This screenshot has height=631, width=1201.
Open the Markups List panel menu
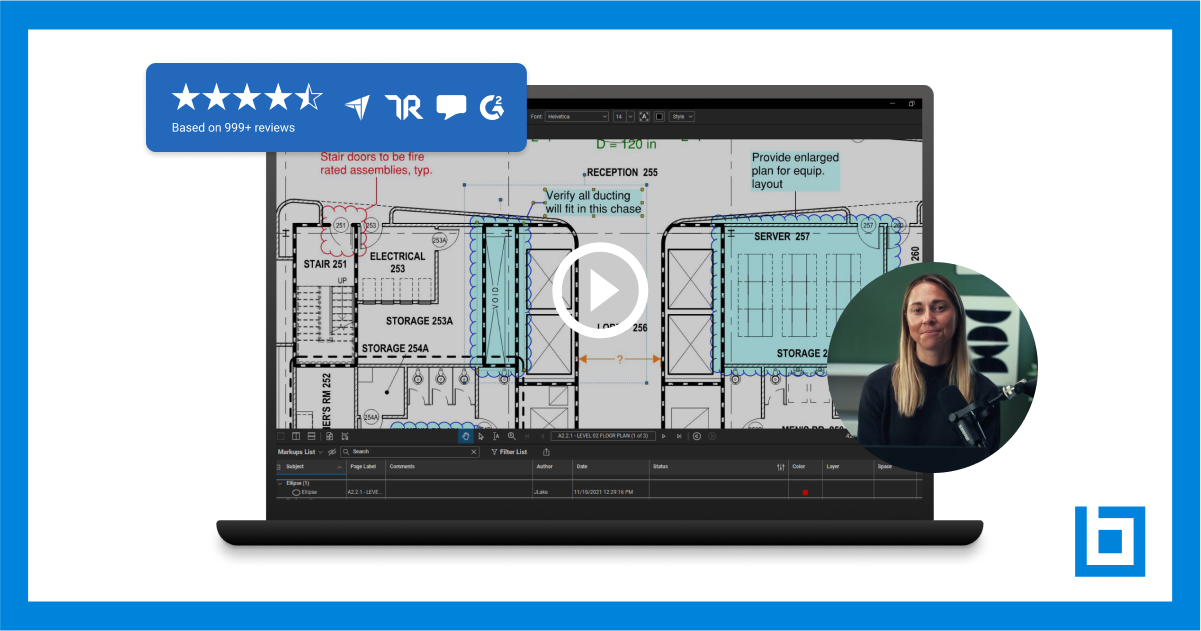pos(322,452)
